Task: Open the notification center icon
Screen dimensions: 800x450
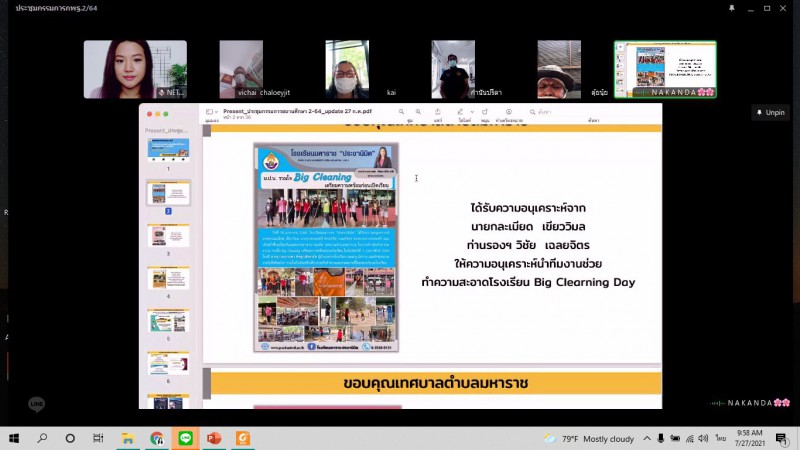Action: pos(783,438)
